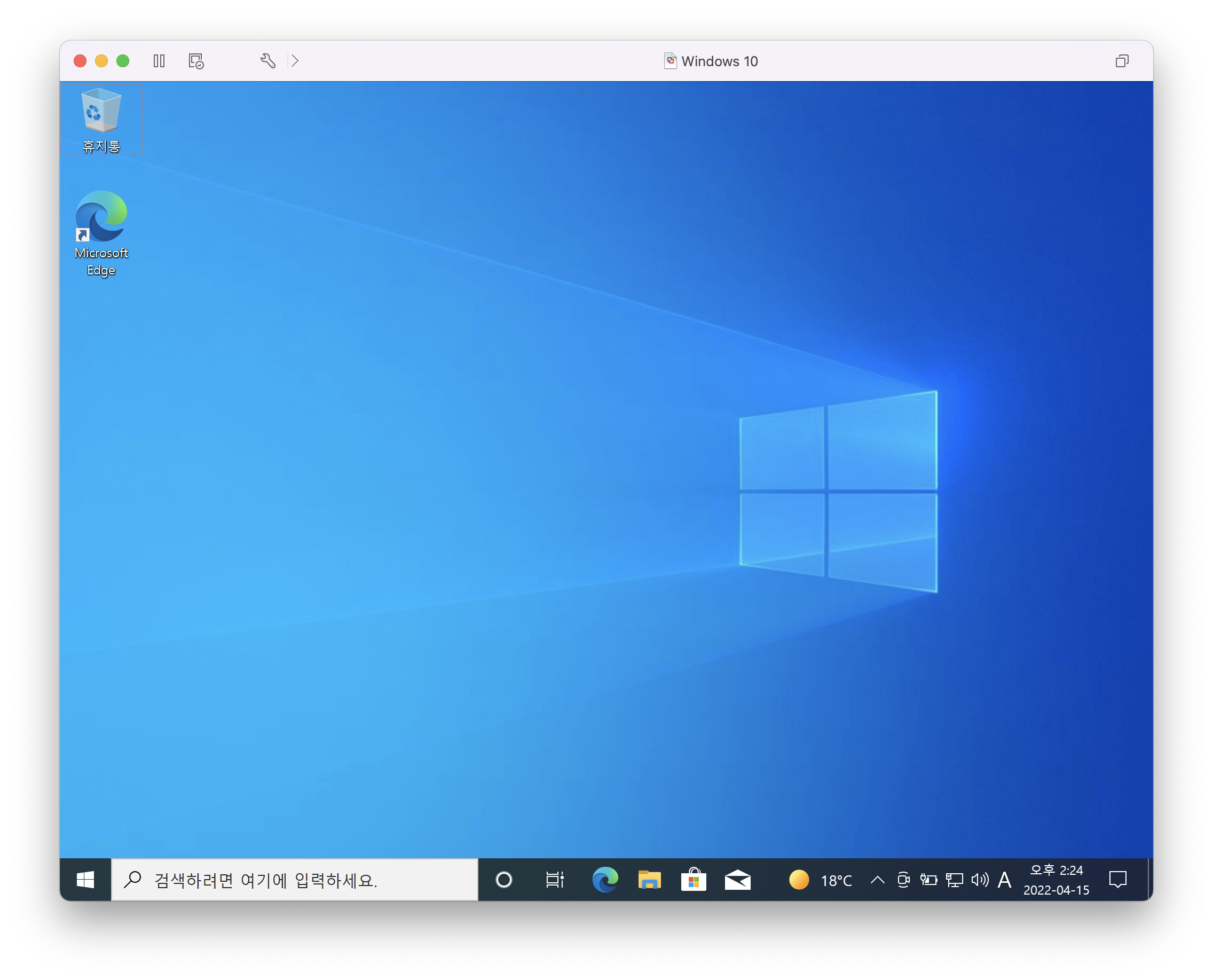Toggle the IME input mode A

1004,880
